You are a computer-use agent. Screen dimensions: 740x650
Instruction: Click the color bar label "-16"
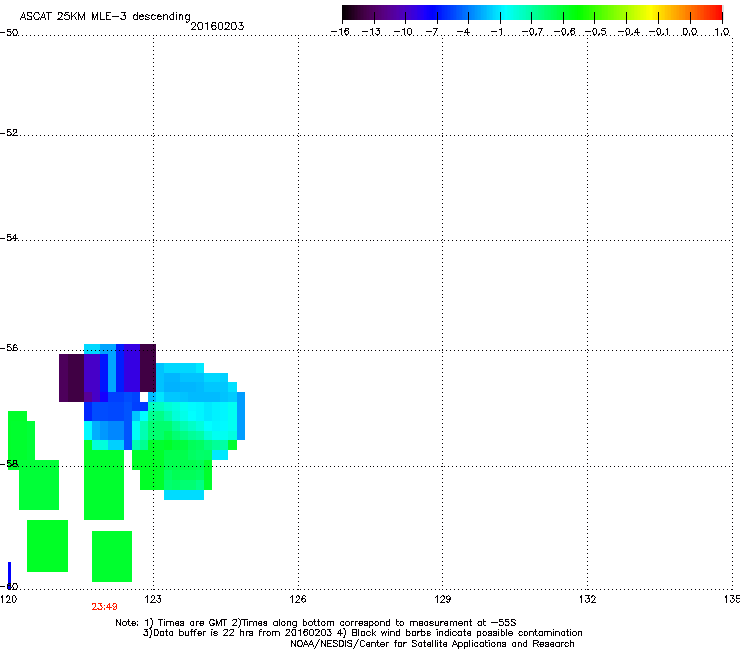(x=340, y=32)
